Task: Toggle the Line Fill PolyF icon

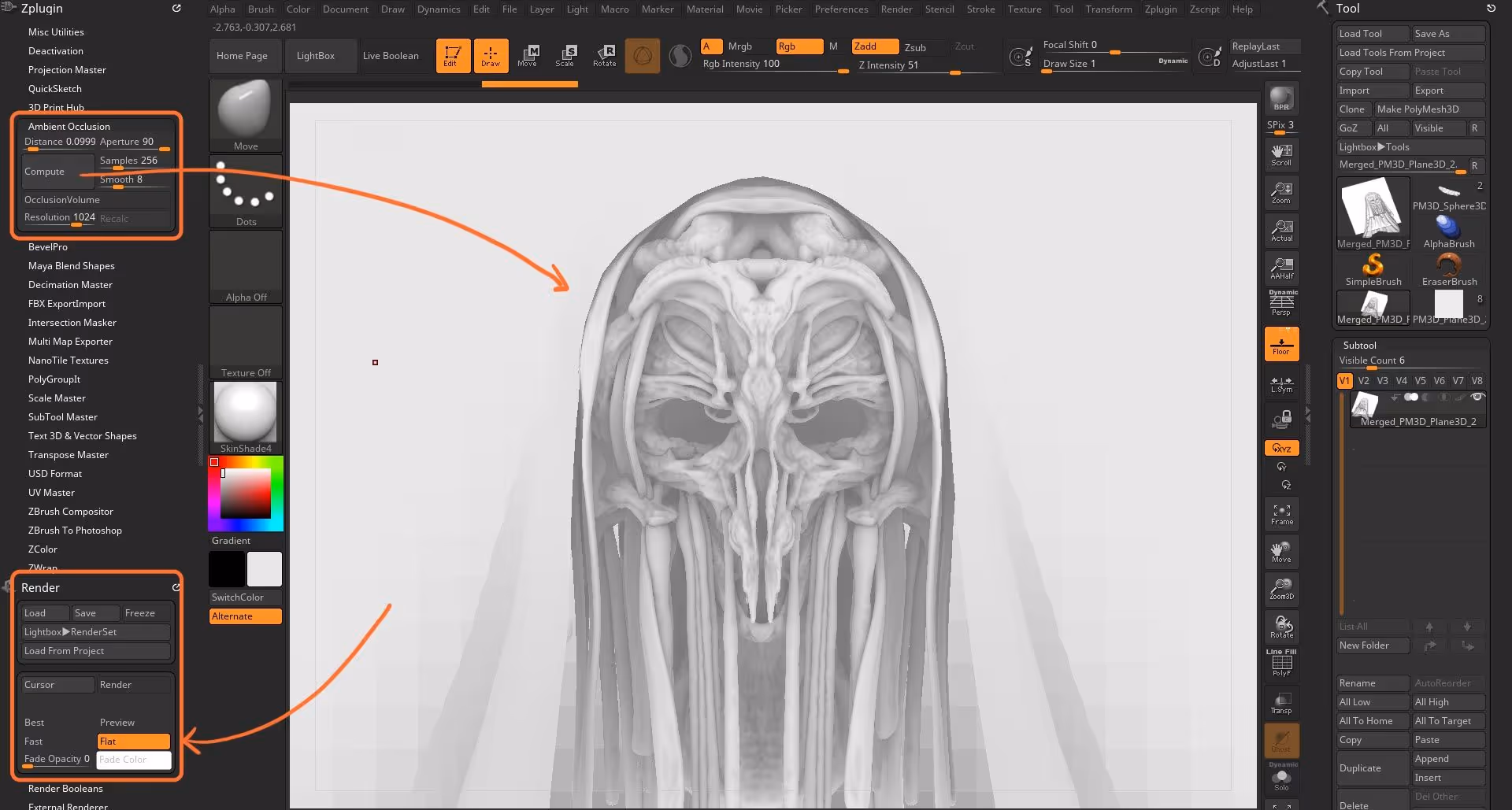Action: coord(1281,664)
